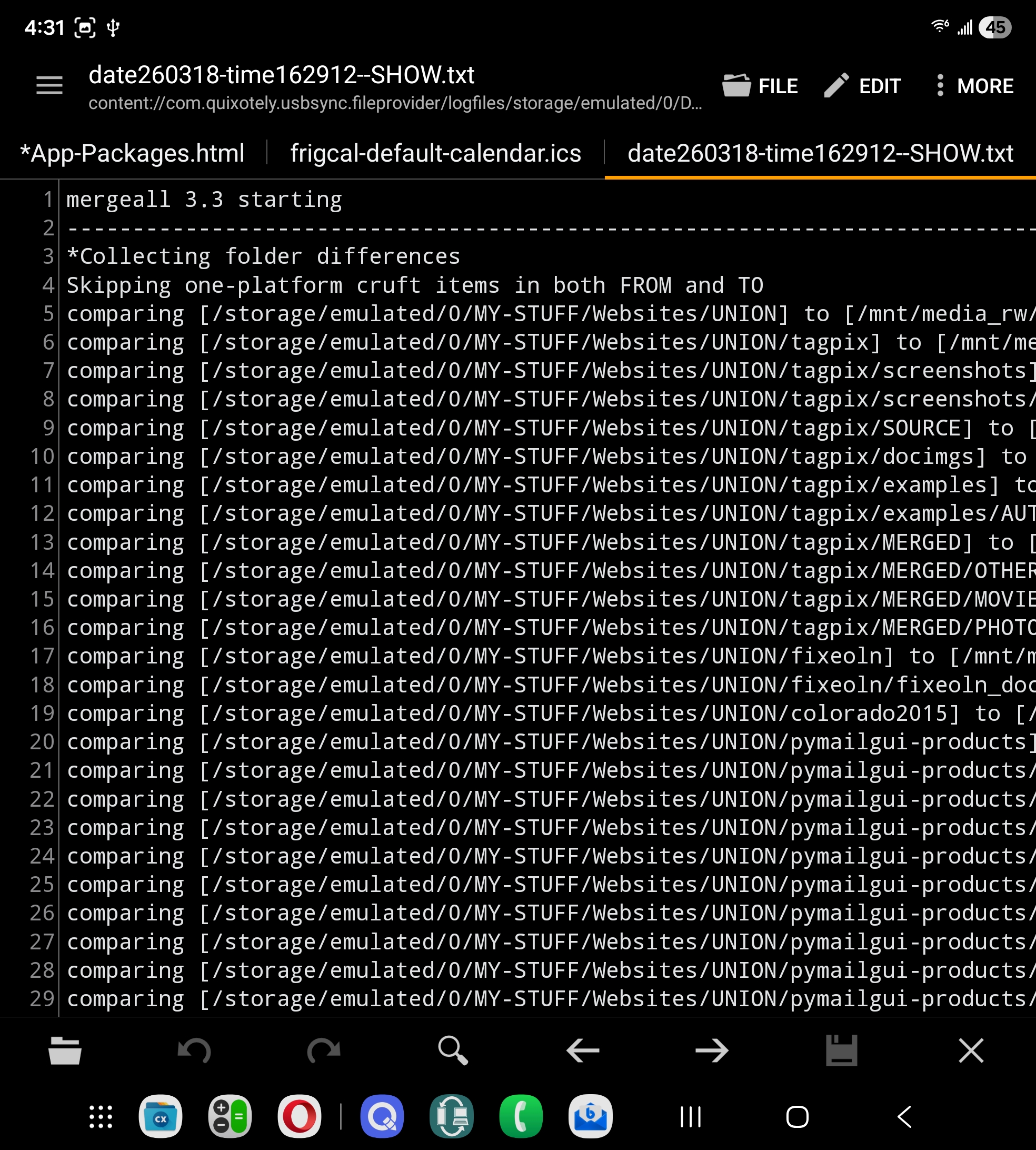Switch to App-Packages.html tab
The image size is (1036, 1150).
pos(133,153)
